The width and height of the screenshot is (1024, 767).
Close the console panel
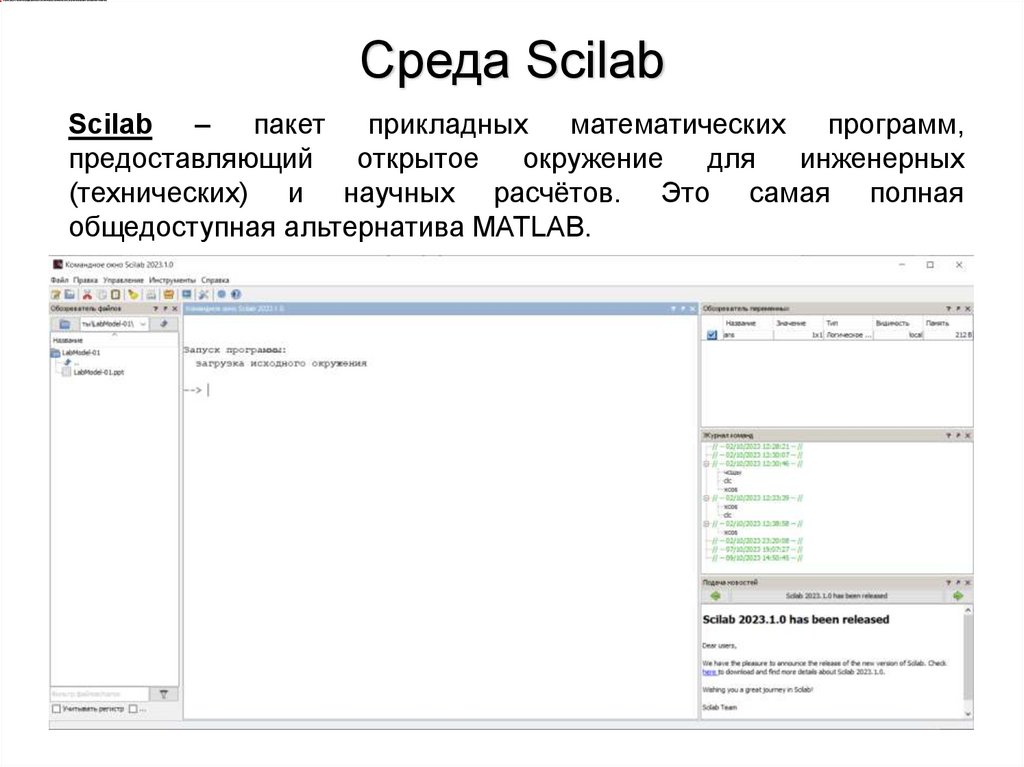(693, 308)
